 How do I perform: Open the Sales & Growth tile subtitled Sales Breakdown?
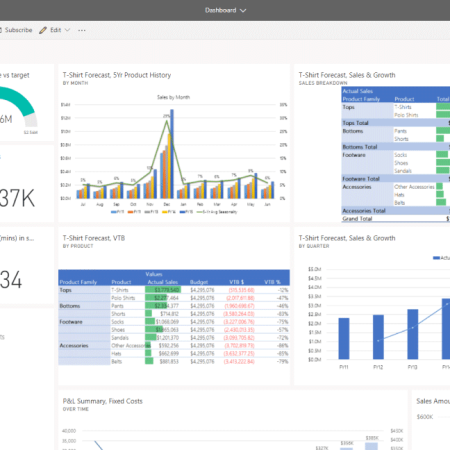pyautogui.click(x=347, y=75)
